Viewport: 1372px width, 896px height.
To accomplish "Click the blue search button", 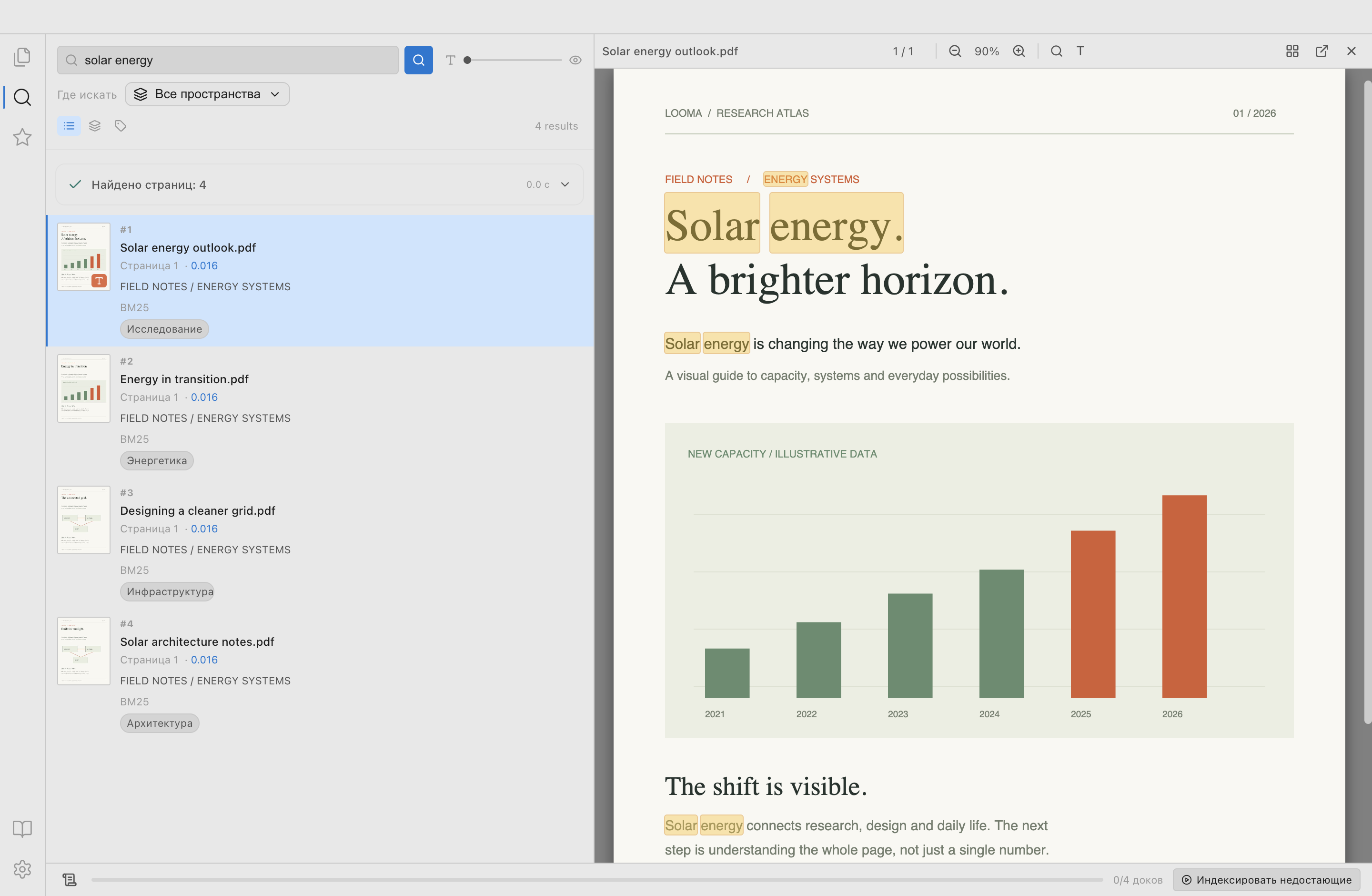I will 419,60.
